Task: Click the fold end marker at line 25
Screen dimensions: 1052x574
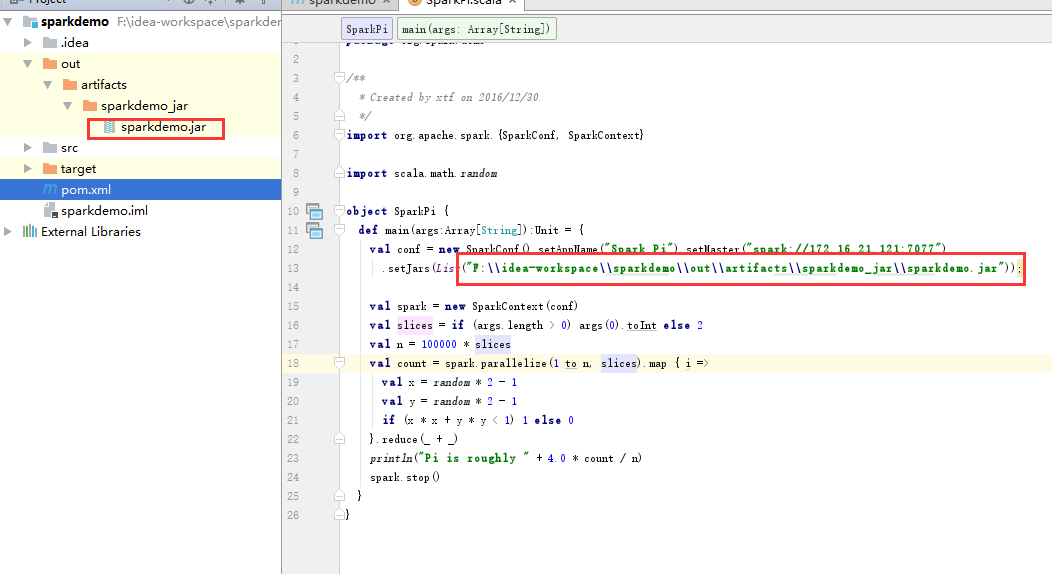Action: pyautogui.click(x=339, y=496)
